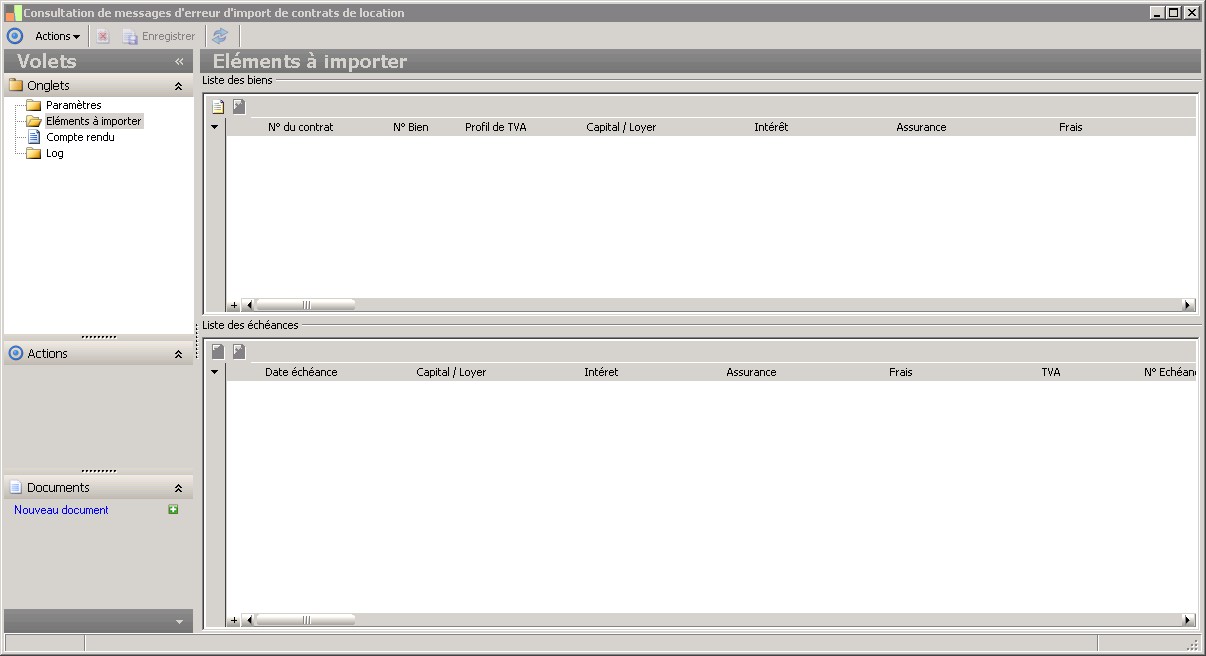The height and width of the screenshot is (656, 1206).
Task: Click the Profil de TVA column header
Action: pyautogui.click(x=495, y=127)
